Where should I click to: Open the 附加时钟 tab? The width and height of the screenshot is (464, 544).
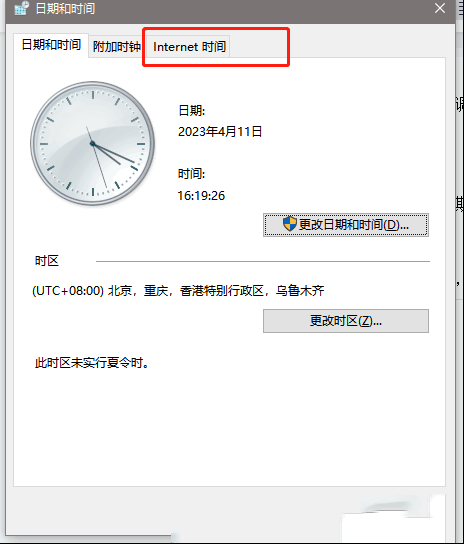pos(116,46)
